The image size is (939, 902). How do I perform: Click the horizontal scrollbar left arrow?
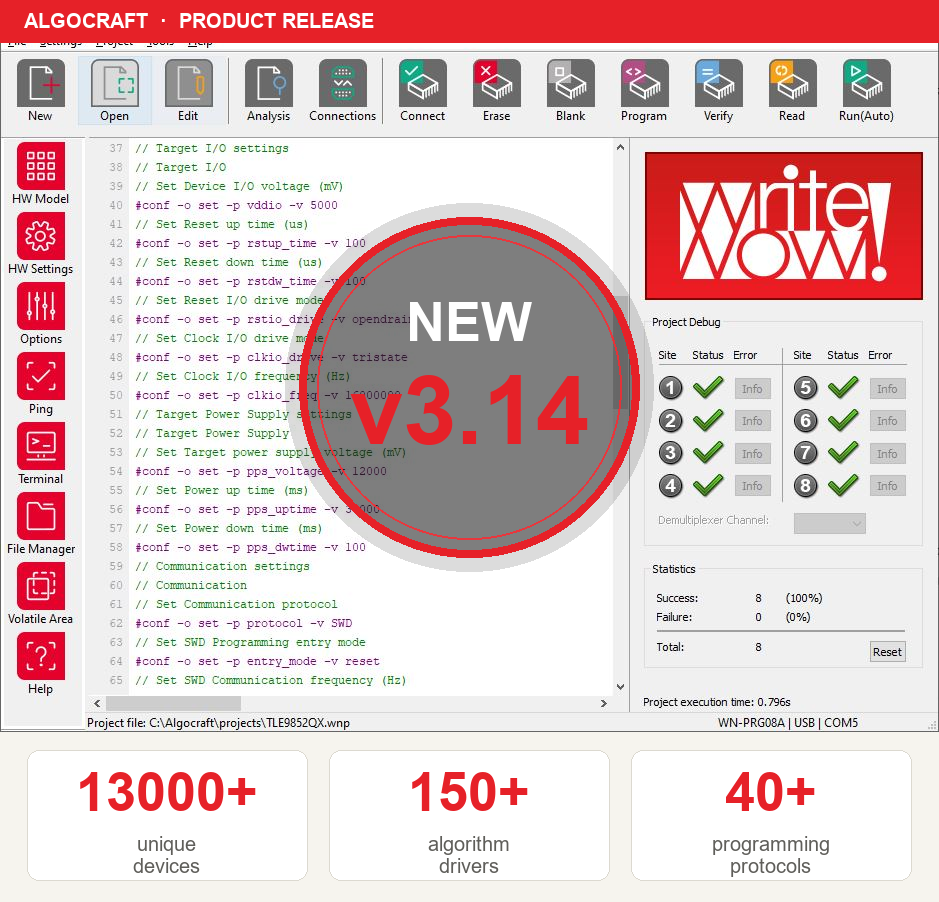(x=97, y=704)
